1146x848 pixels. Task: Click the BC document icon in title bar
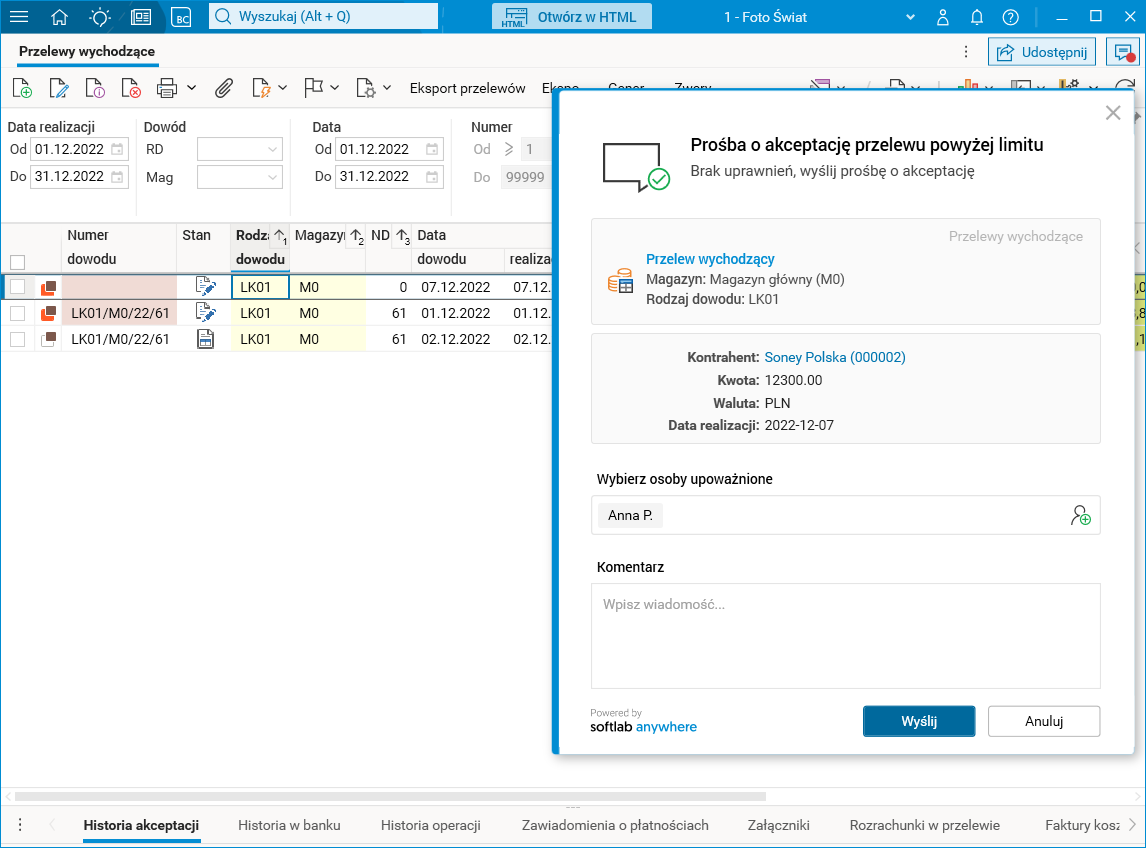point(181,17)
